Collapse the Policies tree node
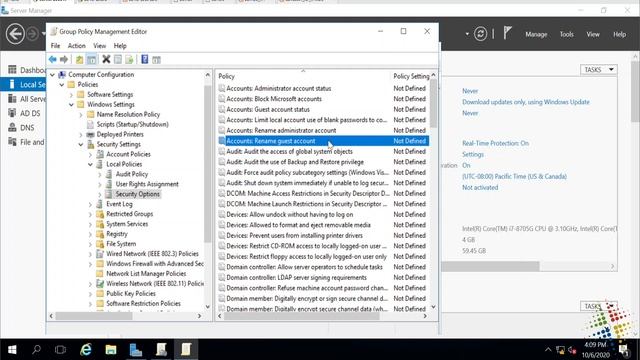This screenshot has height=360, width=640. click(62, 85)
